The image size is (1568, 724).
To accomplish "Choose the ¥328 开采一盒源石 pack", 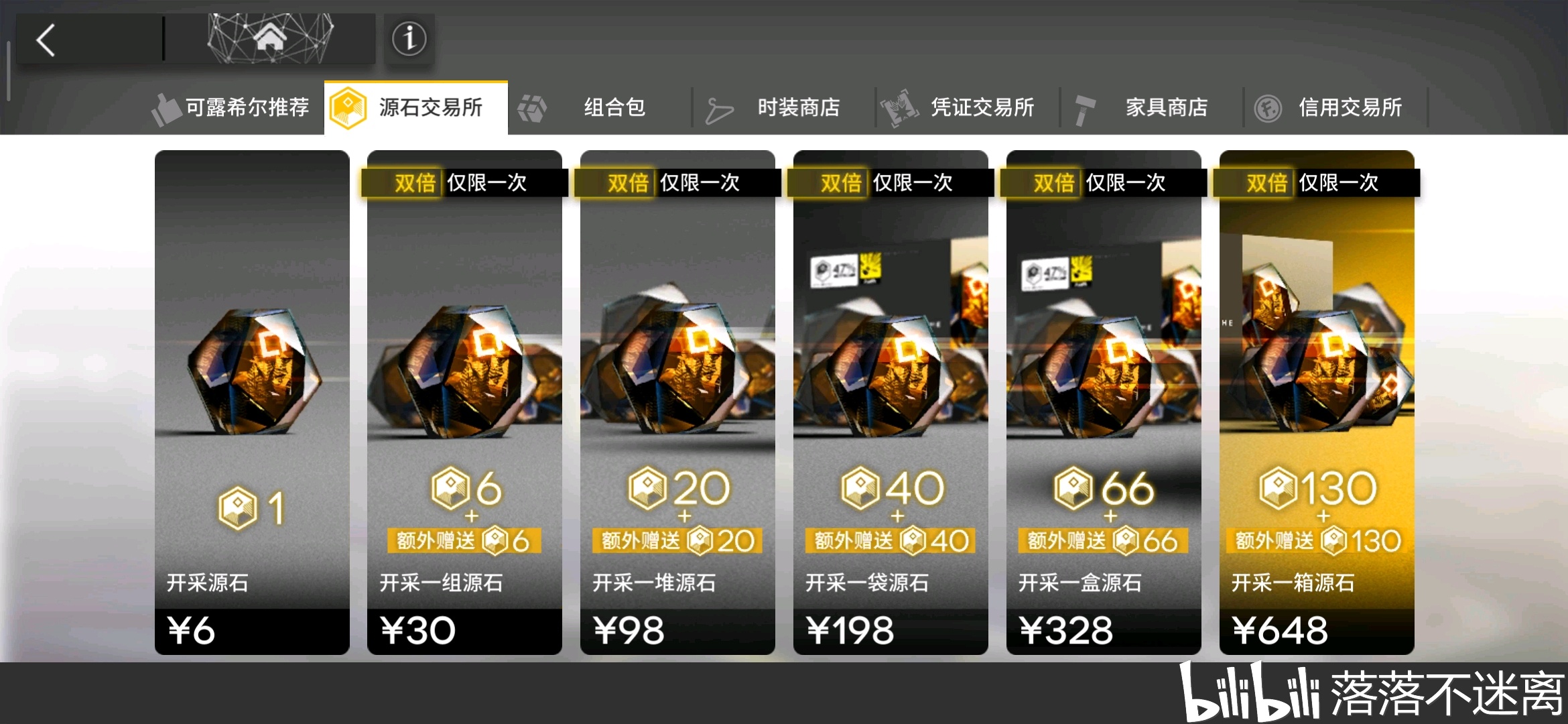I will (1104, 402).
